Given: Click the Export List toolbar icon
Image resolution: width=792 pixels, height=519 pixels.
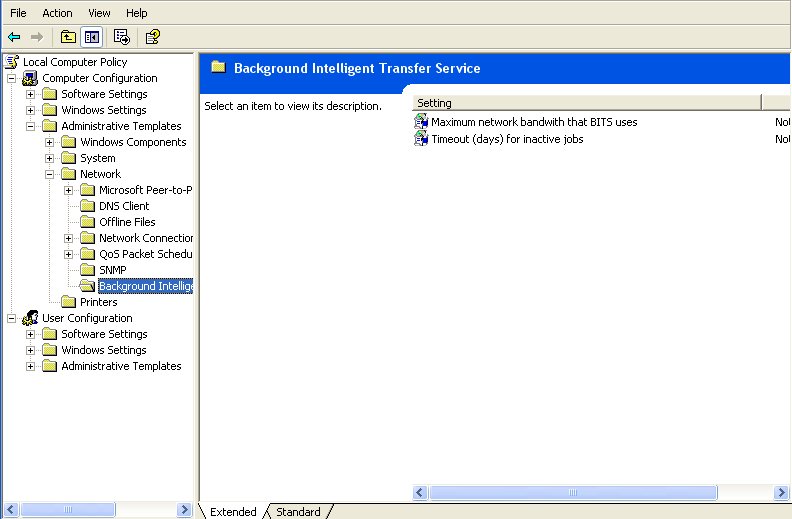Looking at the screenshot, I should pos(122,37).
